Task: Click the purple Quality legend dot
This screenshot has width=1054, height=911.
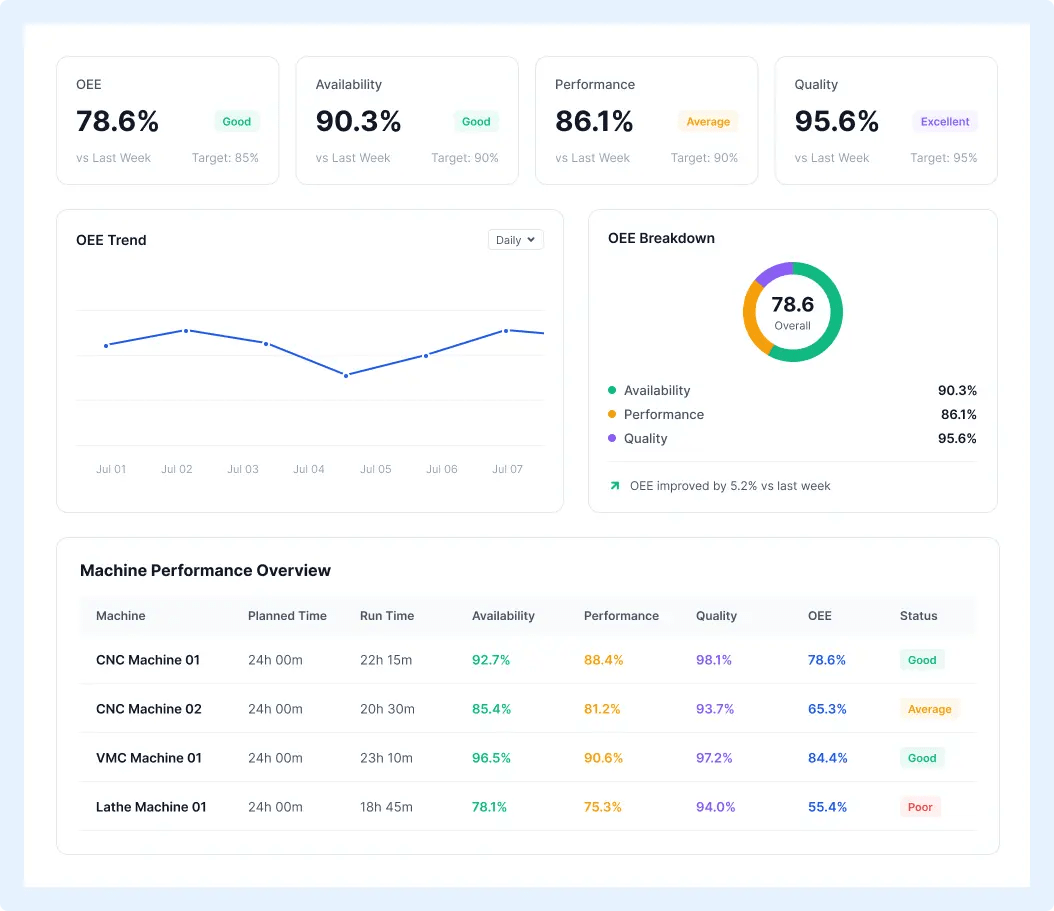Action: pyautogui.click(x=612, y=438)
